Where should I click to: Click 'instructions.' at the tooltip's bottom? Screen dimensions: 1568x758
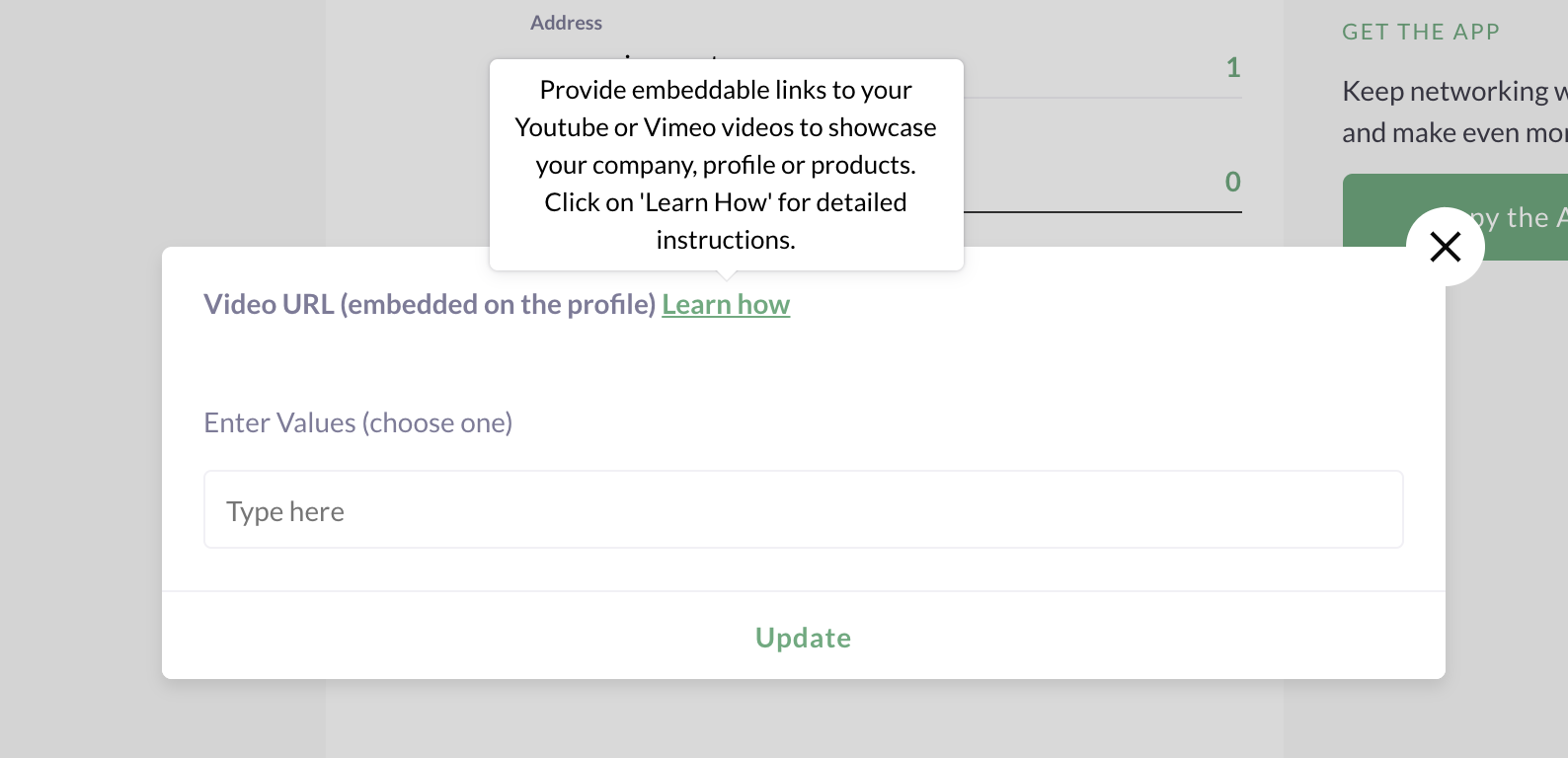coord(726,240)
